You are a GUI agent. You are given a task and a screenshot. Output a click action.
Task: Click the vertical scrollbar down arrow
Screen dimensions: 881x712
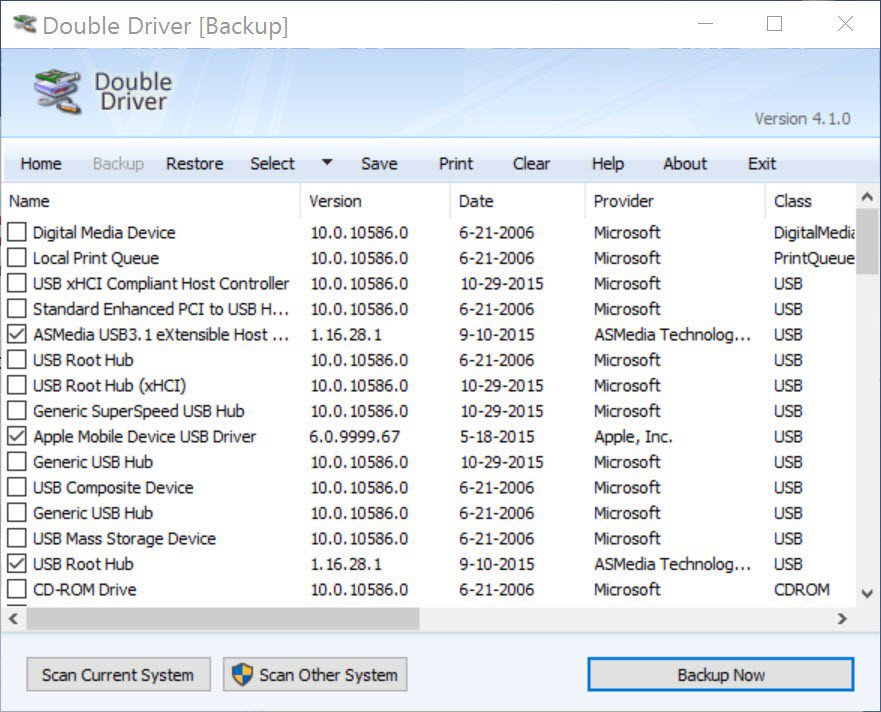pos(867,593)
